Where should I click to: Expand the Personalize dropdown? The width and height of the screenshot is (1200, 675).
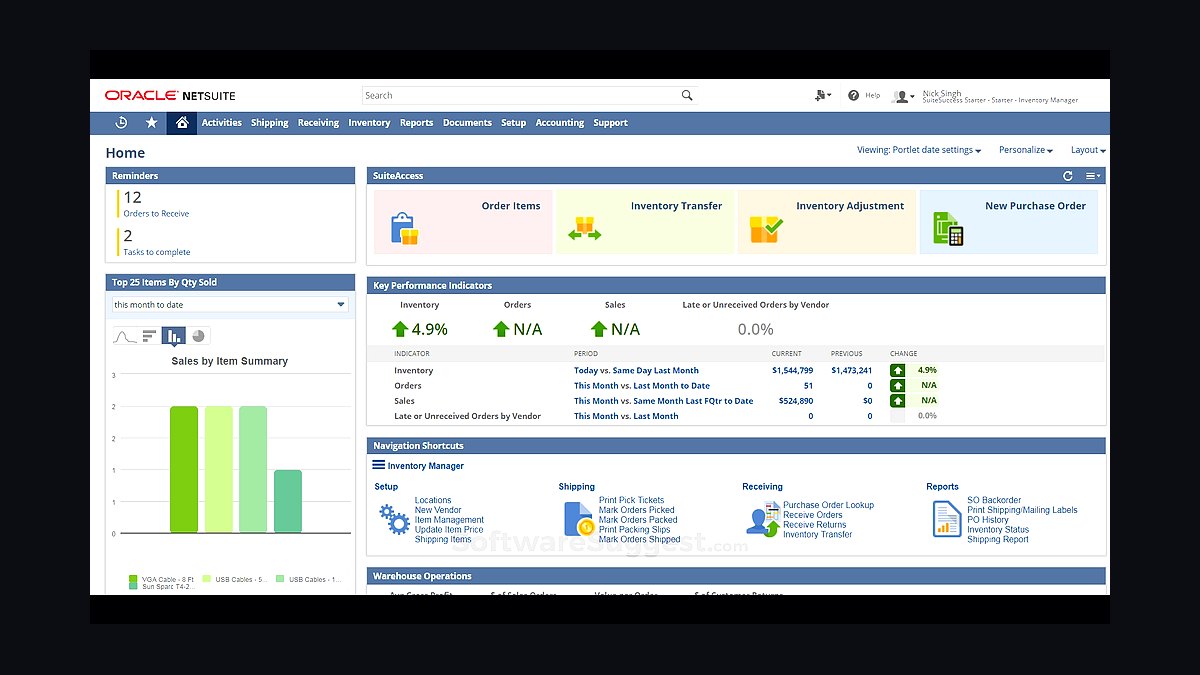click(1026, 150)
